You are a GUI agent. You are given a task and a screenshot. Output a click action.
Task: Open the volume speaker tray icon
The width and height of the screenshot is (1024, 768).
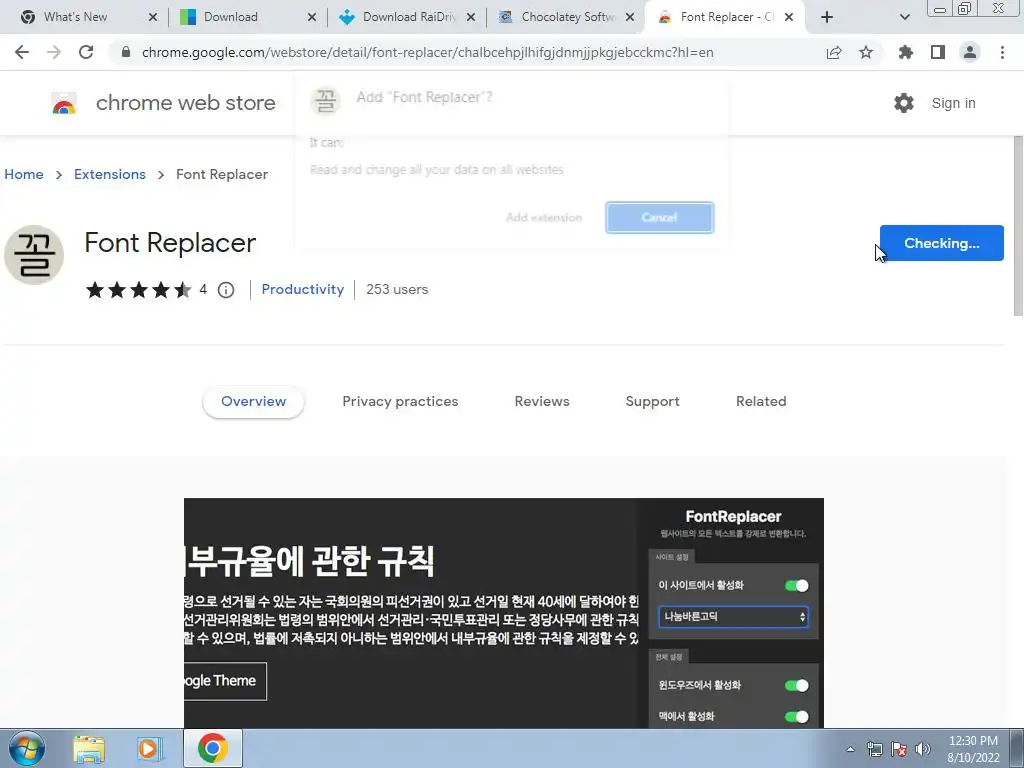click(923, 749)
